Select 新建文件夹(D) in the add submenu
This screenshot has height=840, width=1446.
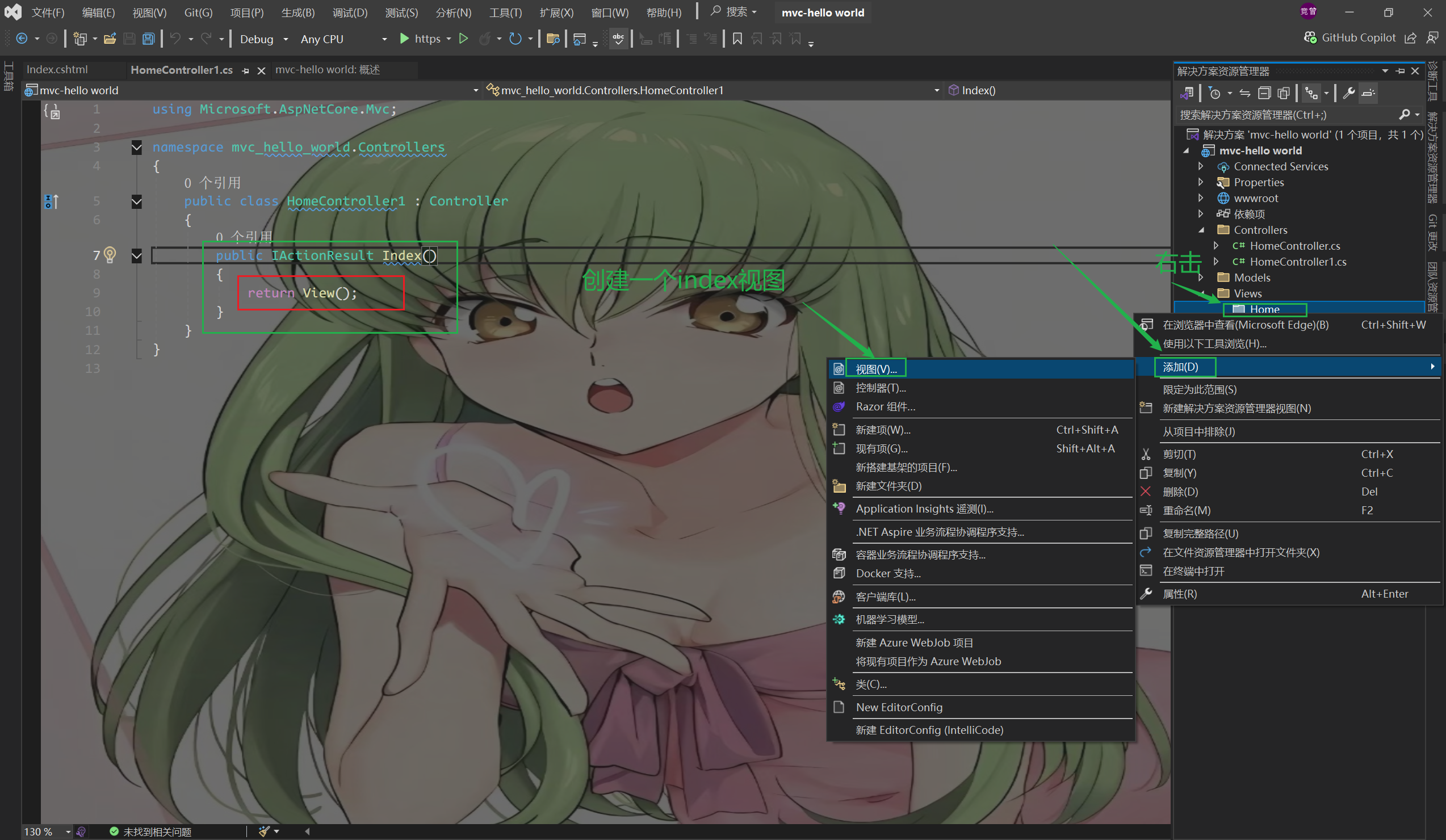point(980,486)
